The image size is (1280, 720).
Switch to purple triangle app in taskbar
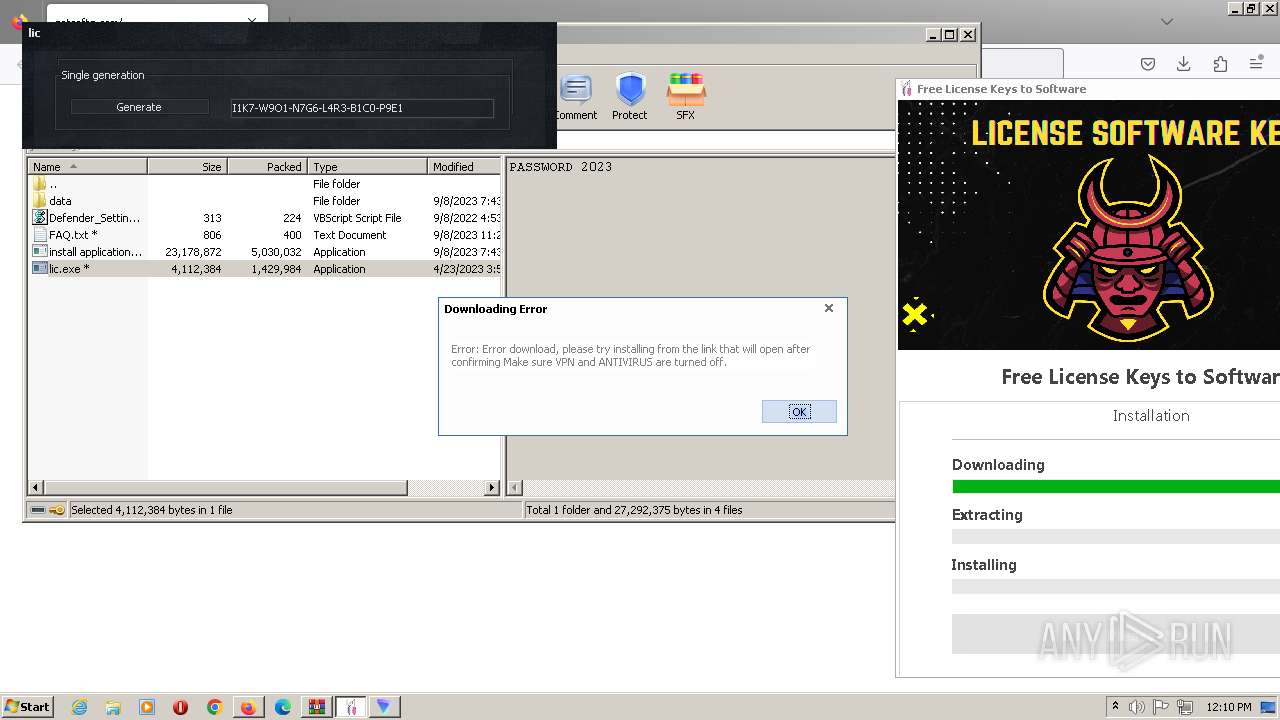[x=384, y=707]
